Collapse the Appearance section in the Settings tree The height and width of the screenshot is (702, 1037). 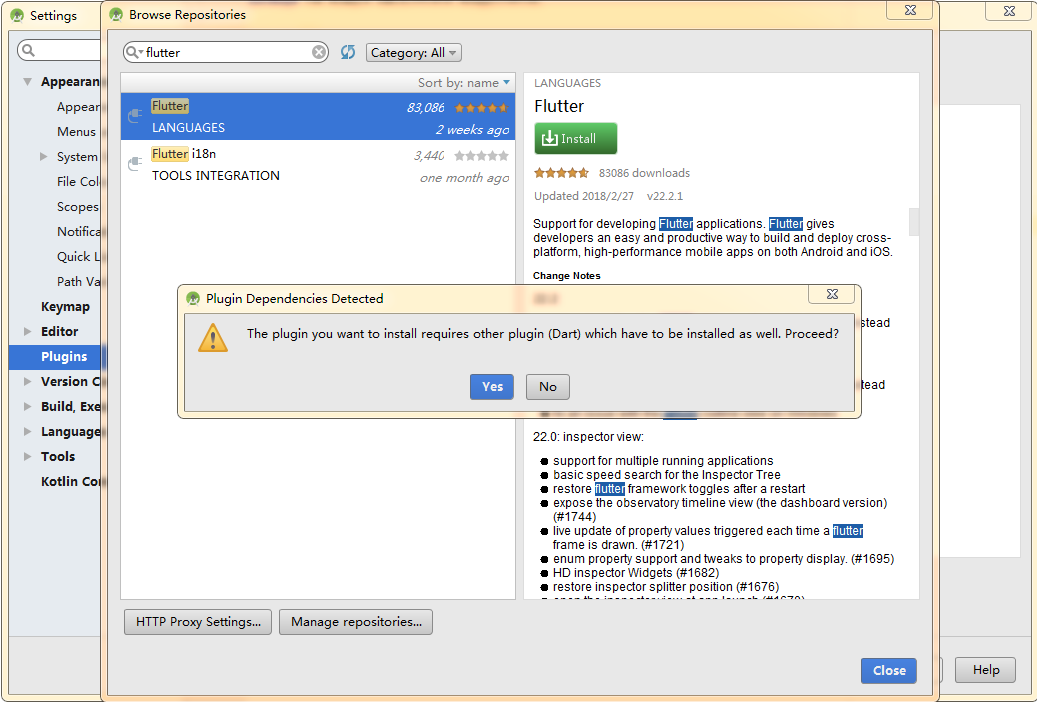(x=27, y=82)
